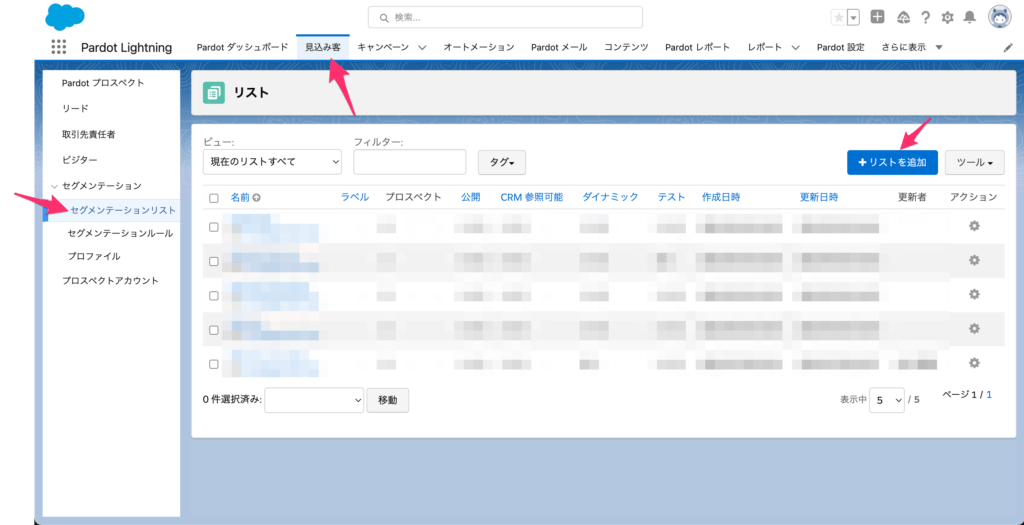This screenshot has height=525, width=1024.
Task: Click the フィルター input field
Action: [x=409, y=162]
